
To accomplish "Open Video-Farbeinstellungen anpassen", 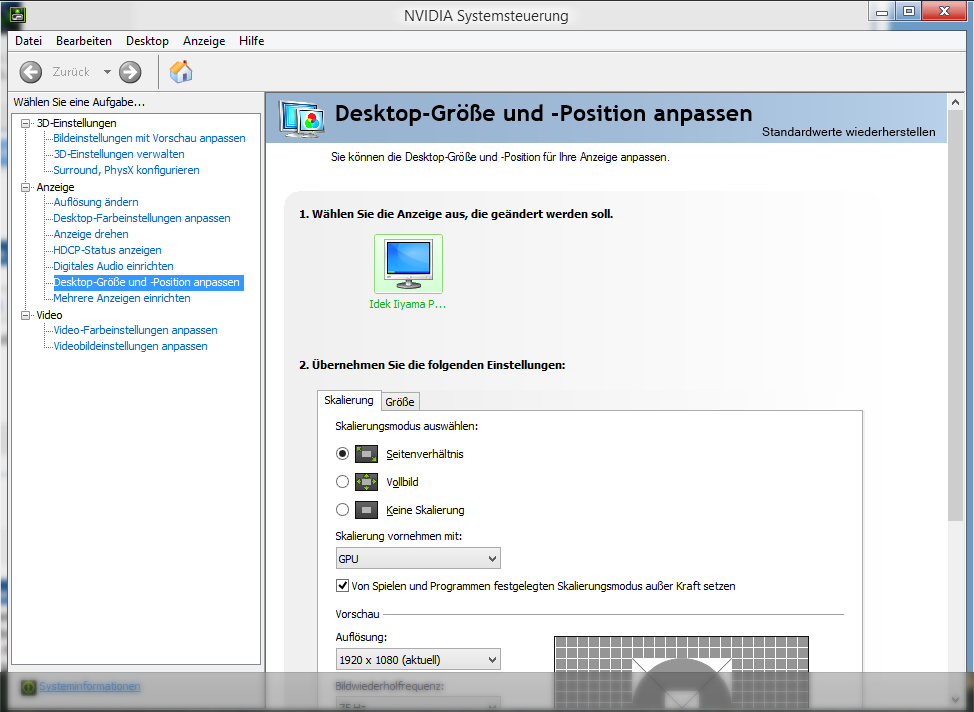I will tap(135, 330).
